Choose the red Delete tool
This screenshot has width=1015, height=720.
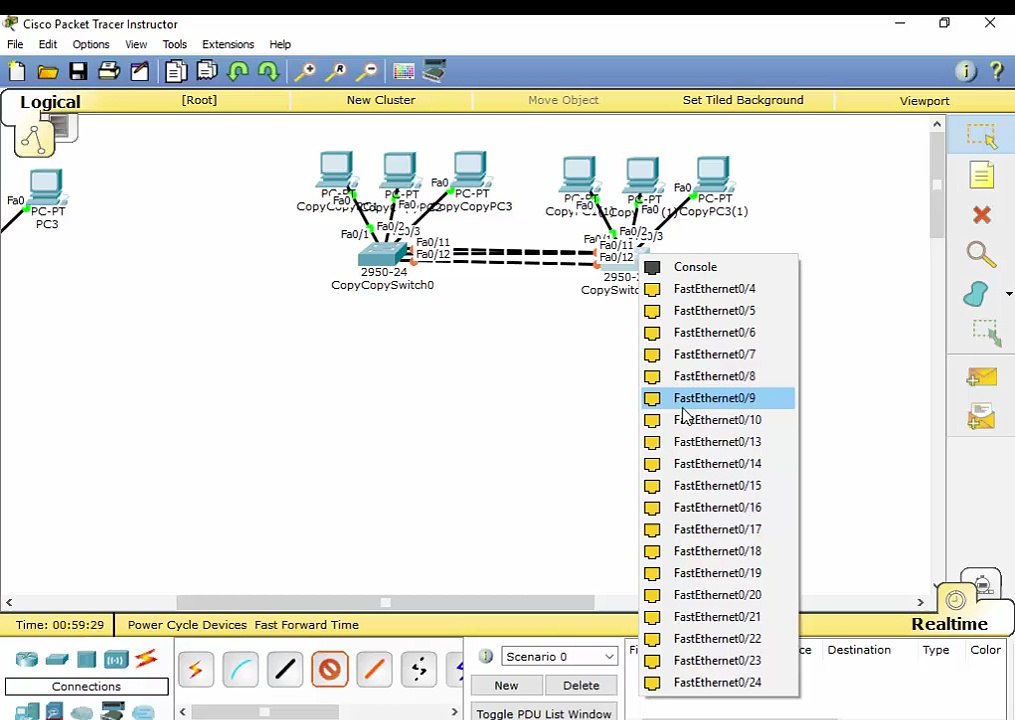point(981,214)
